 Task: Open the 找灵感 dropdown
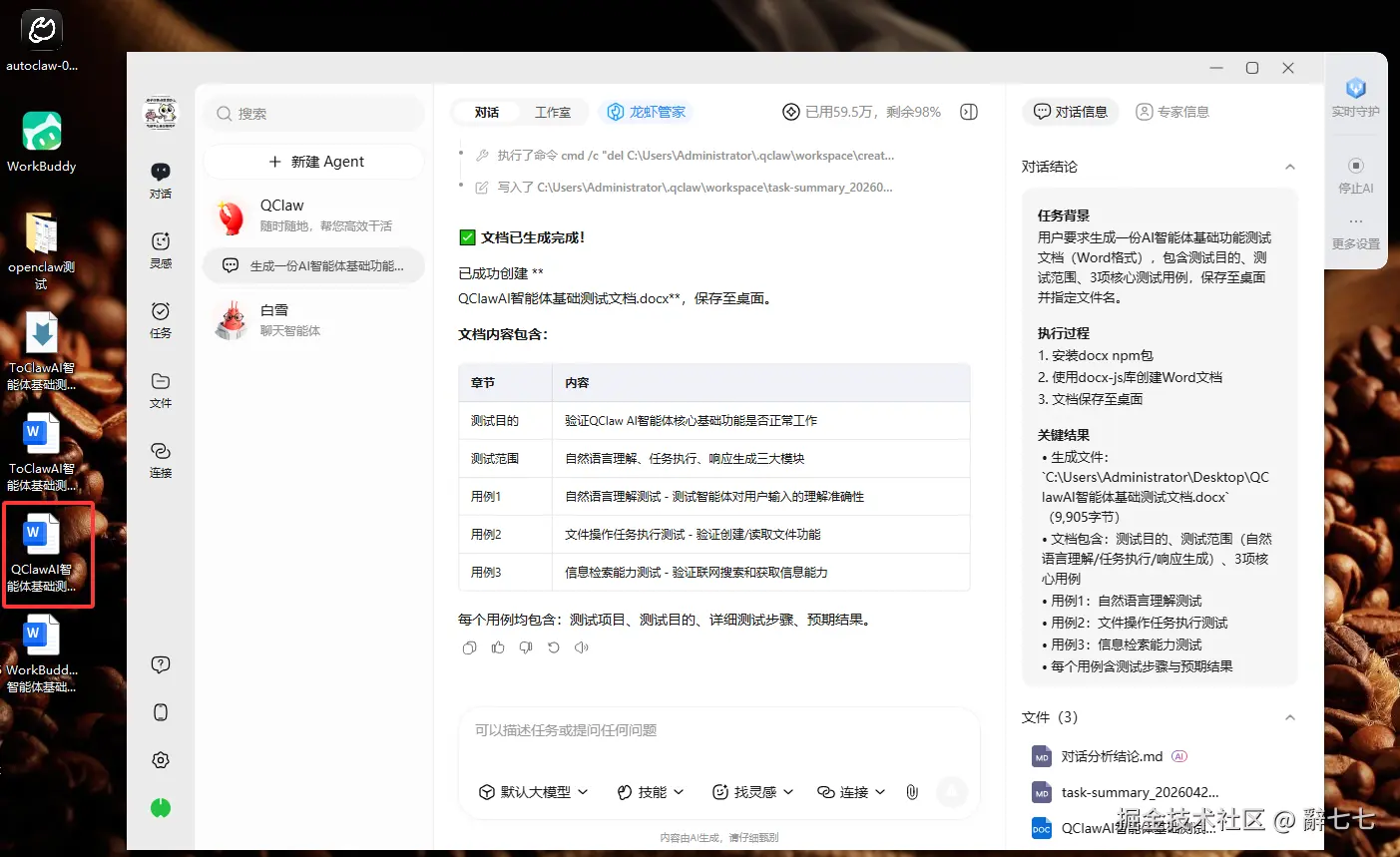752,792
